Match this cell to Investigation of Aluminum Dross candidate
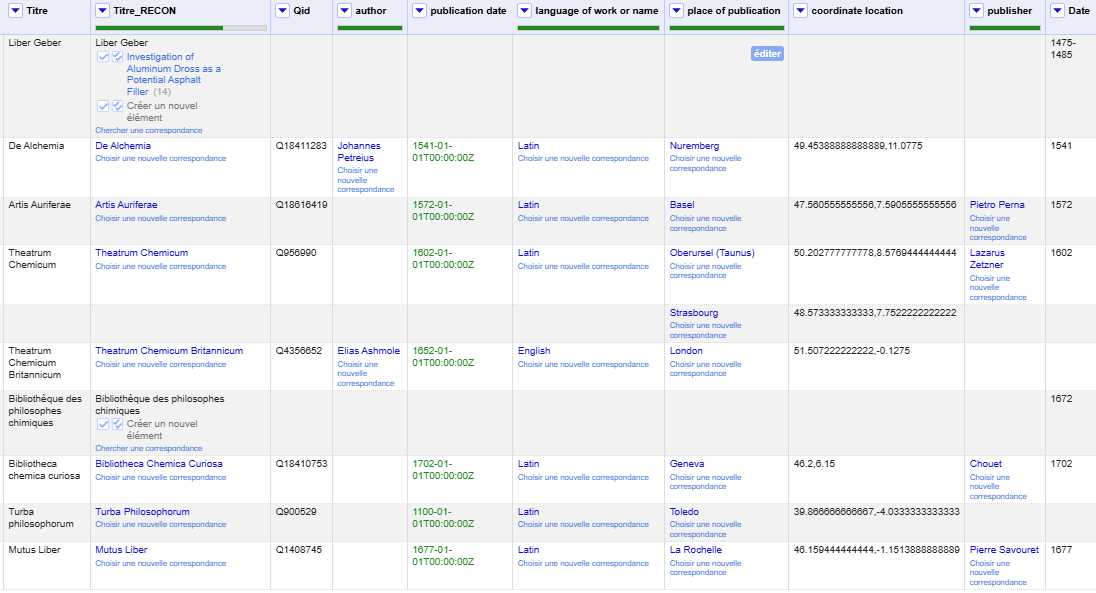 point(103,57)
